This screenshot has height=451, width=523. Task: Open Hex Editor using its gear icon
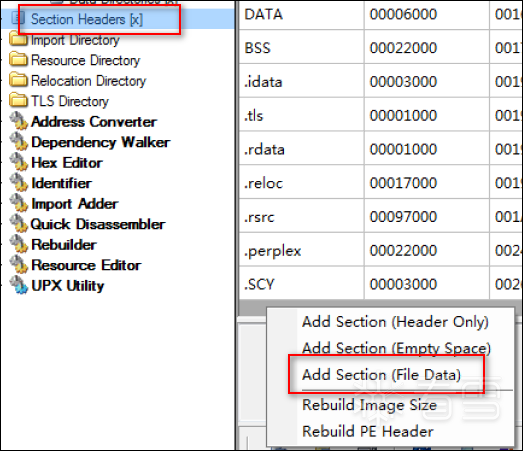tap(18, 162)
